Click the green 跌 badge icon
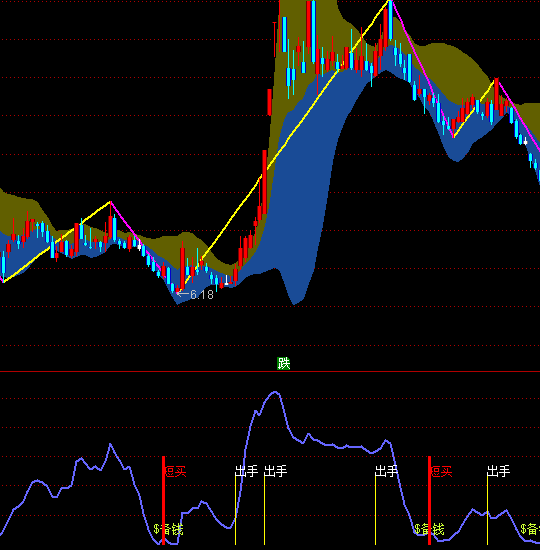Screen dimensions: 540x550 [284, 363]
